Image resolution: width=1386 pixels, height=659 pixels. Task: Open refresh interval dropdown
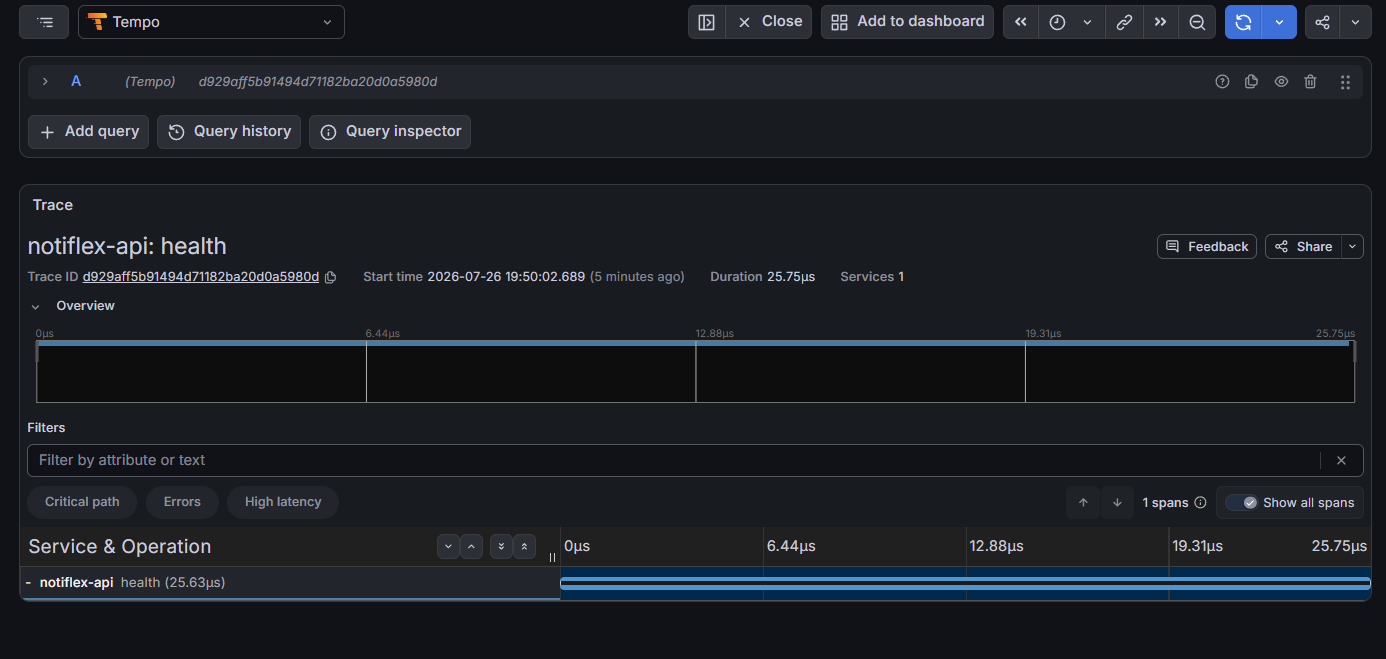pos(1279,22)
